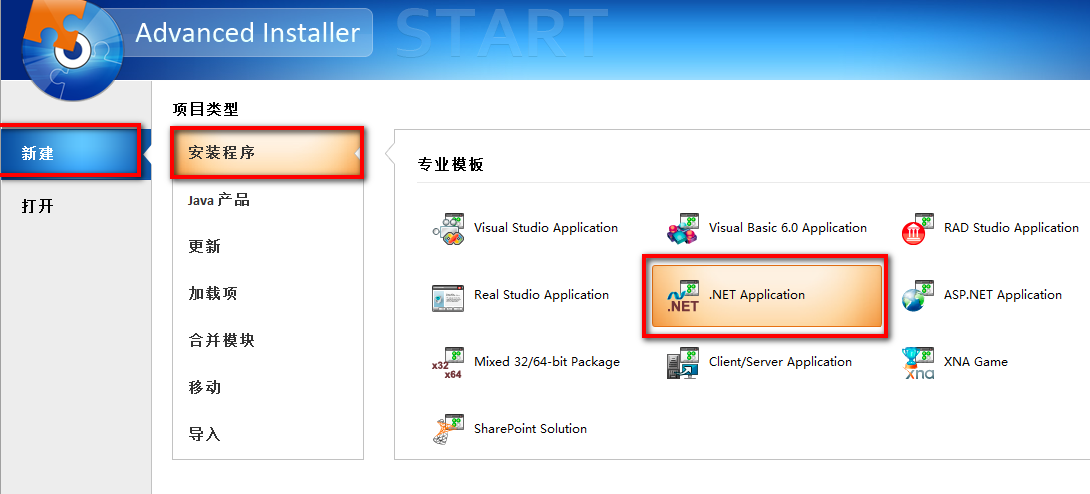The height and width of the screenshot is (494, 1090).
Task: Click the Mixed 32/64-bit Package icon
Action: (448, 363)
